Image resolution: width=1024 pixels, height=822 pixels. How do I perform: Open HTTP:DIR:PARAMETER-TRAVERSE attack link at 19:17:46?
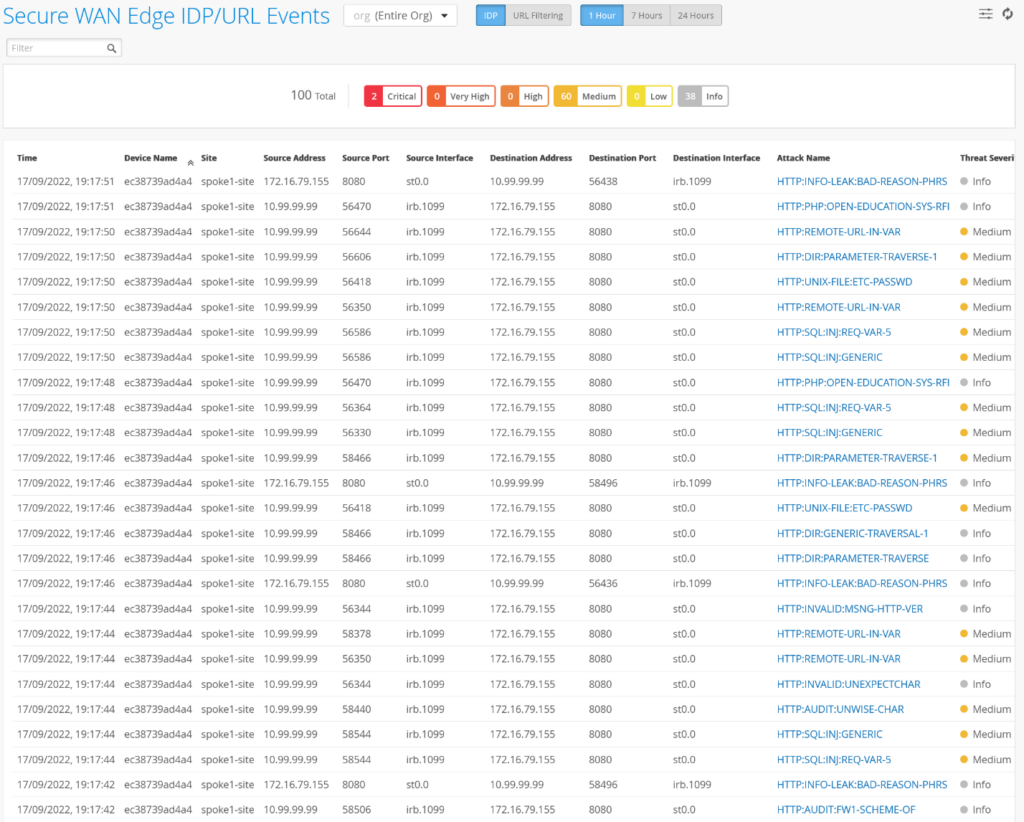tap(853, 558)
